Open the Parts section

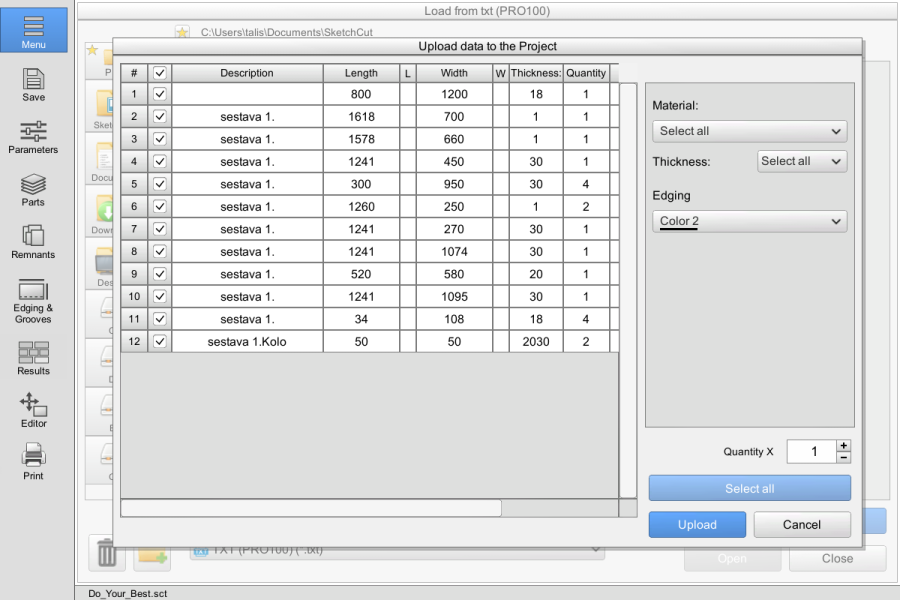[33, 190]
